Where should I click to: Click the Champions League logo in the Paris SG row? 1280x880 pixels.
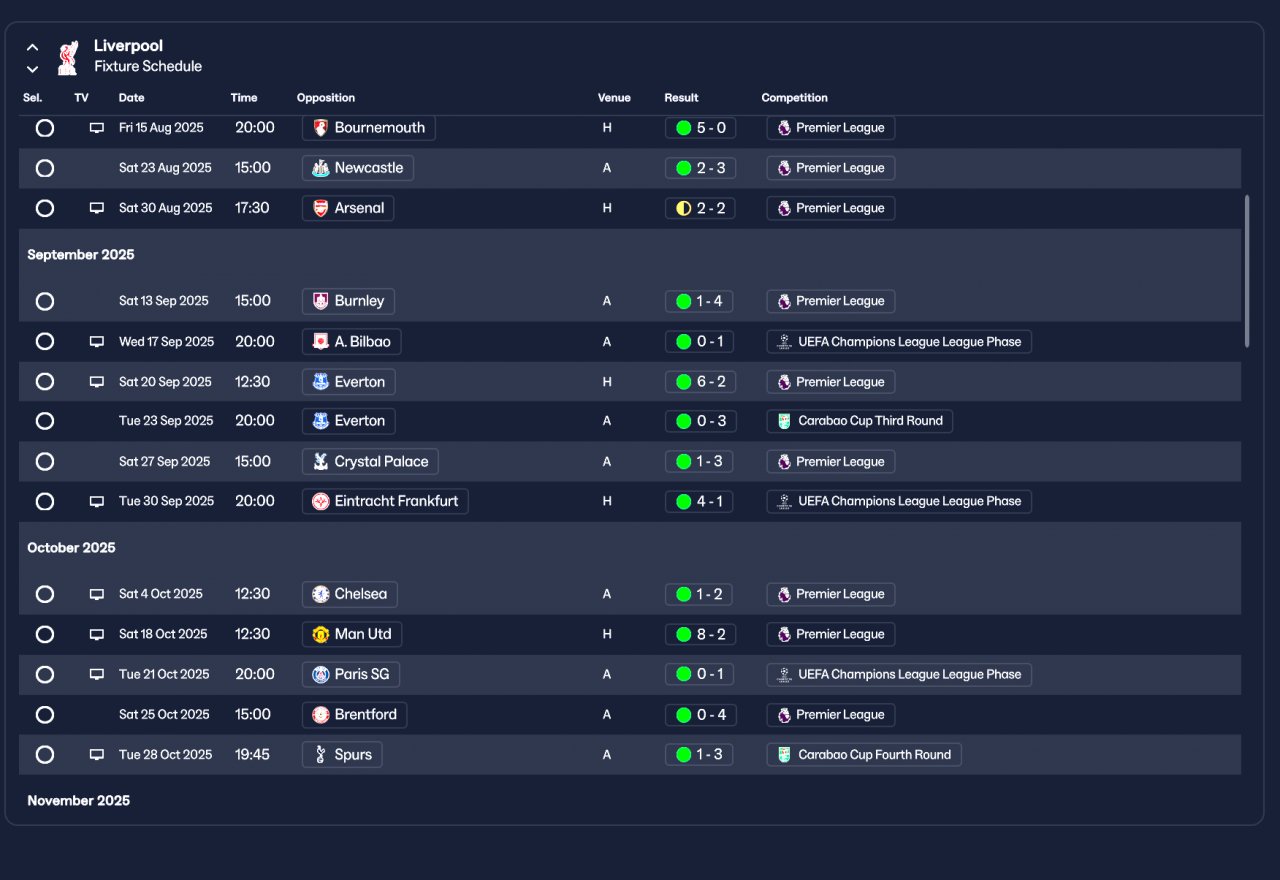pos(784,674)
